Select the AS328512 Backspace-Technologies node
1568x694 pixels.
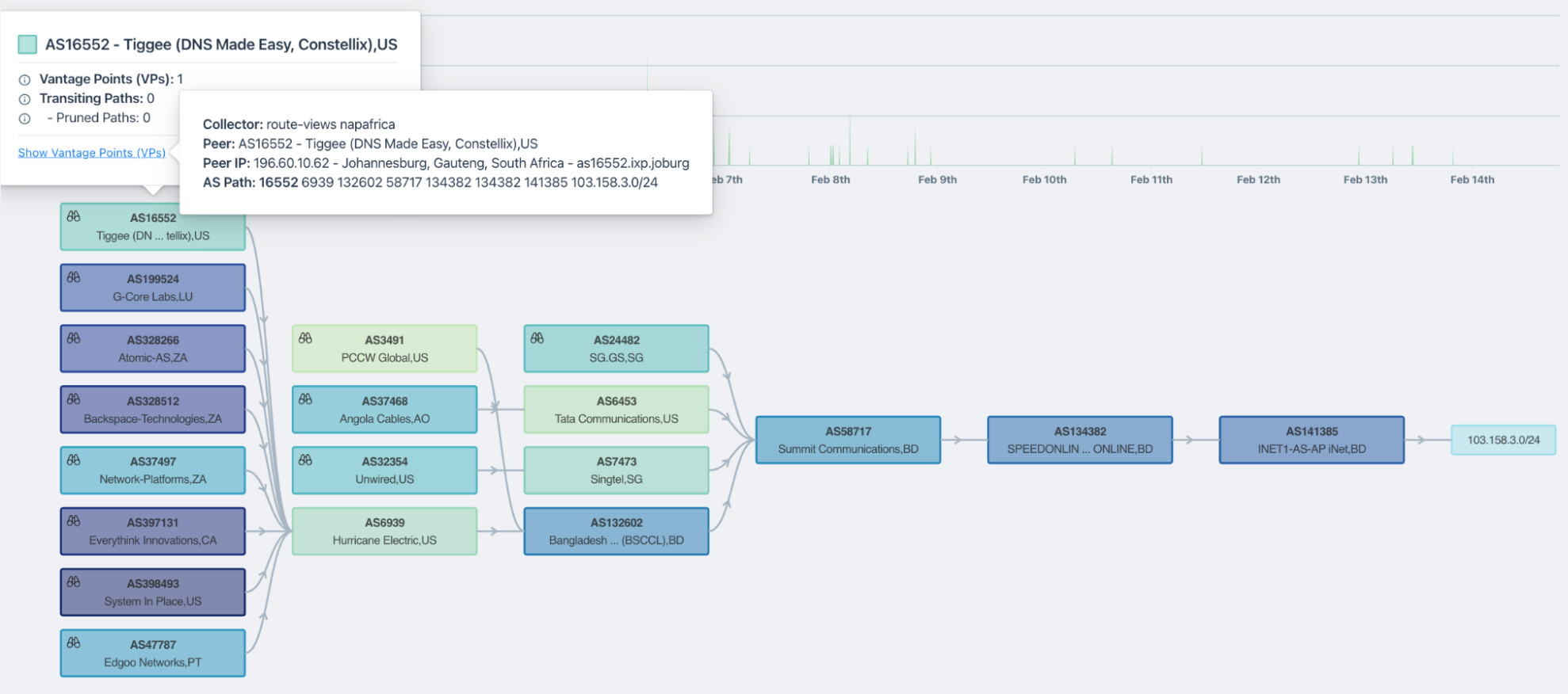click(153, 410)
